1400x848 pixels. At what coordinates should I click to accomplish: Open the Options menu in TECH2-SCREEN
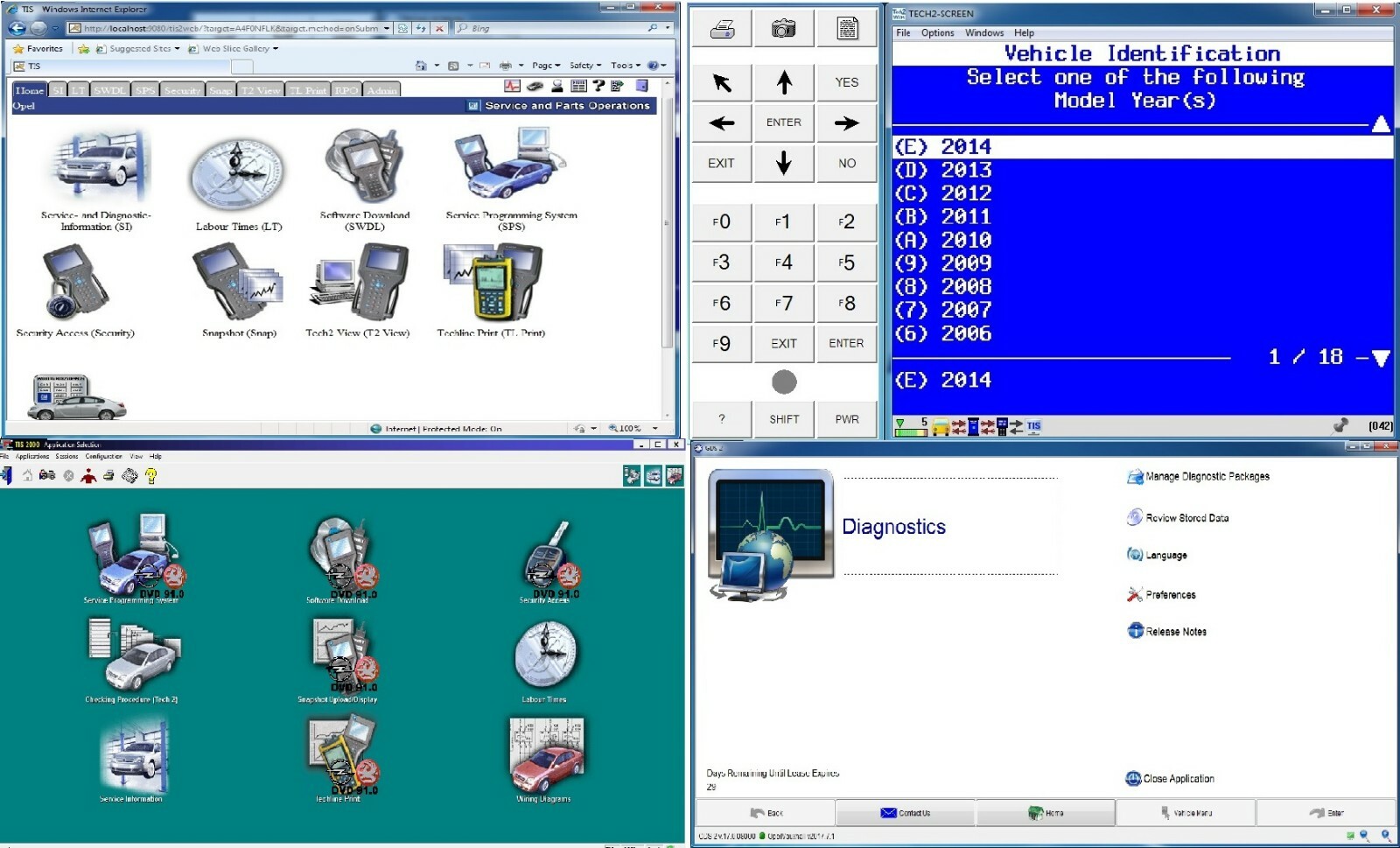[x=937, y=33]
